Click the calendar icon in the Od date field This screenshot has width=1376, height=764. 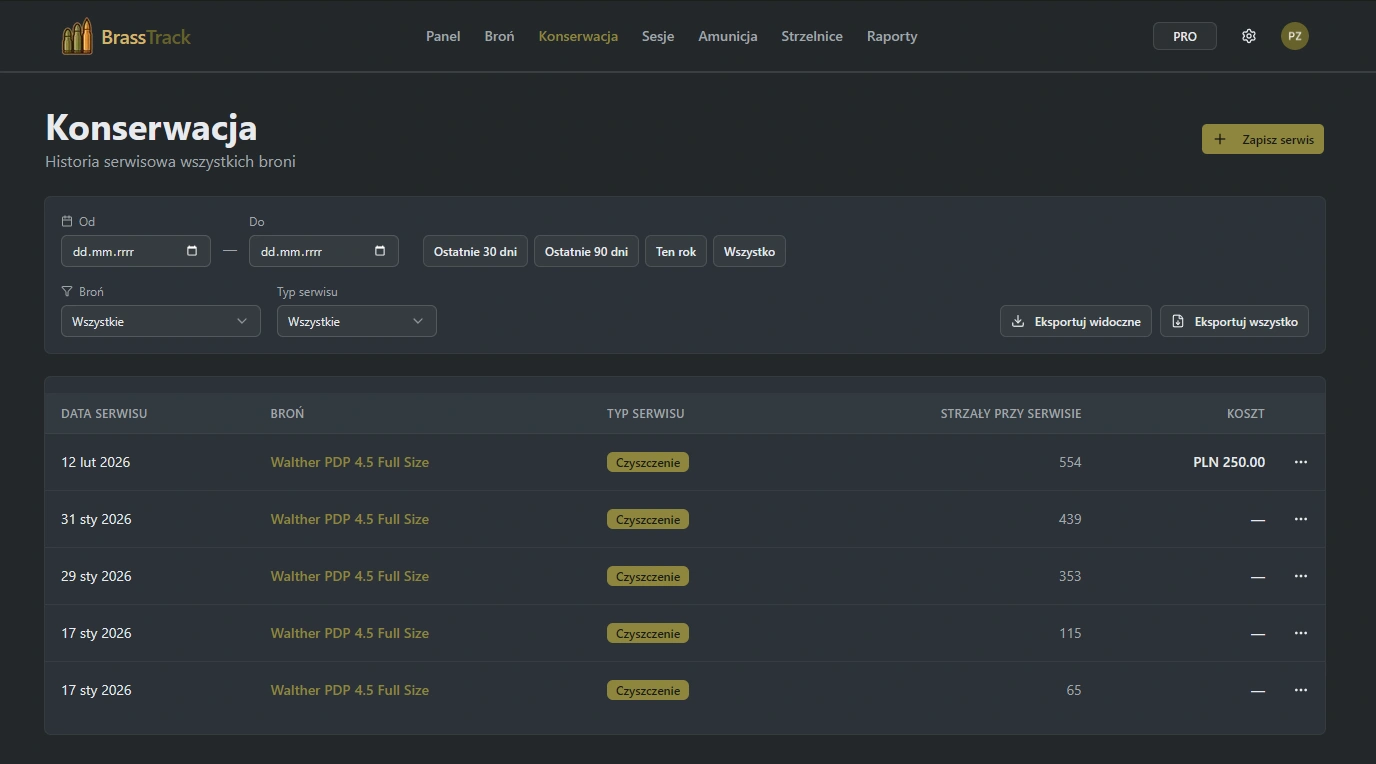[x=192, y=251]
